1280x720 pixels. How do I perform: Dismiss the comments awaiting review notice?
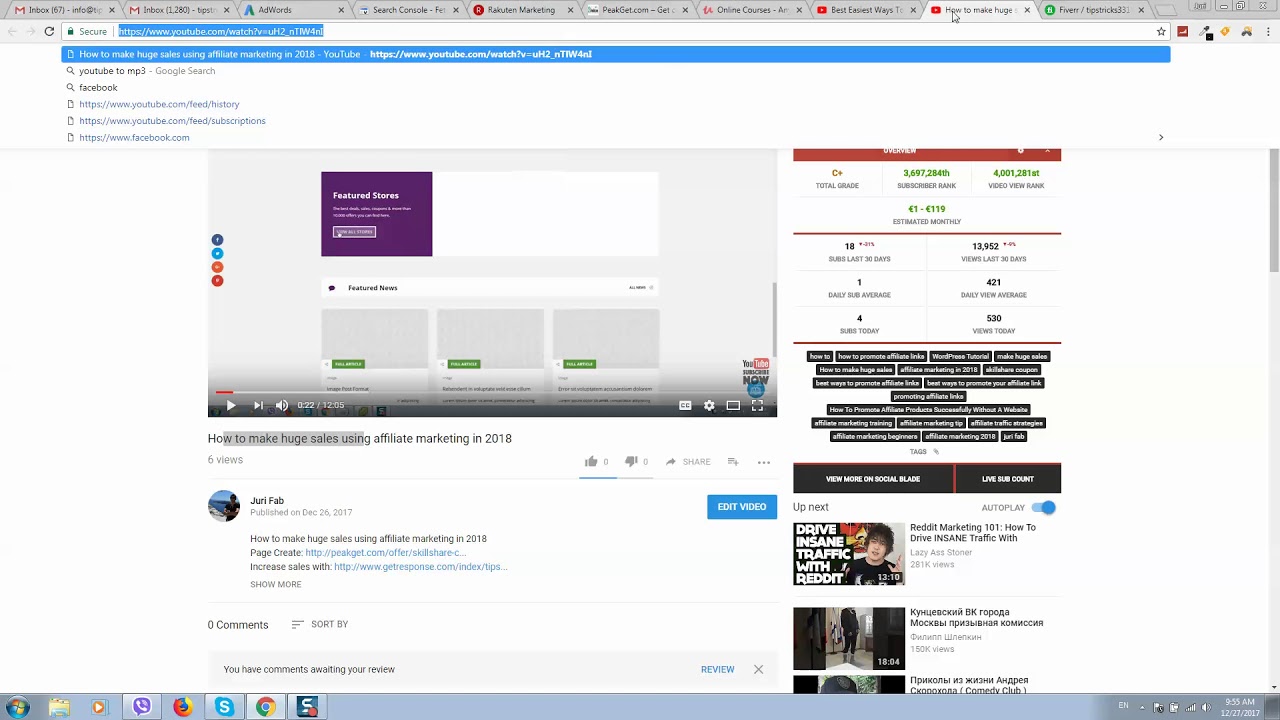pyautogui.click(x=758, y=669)
